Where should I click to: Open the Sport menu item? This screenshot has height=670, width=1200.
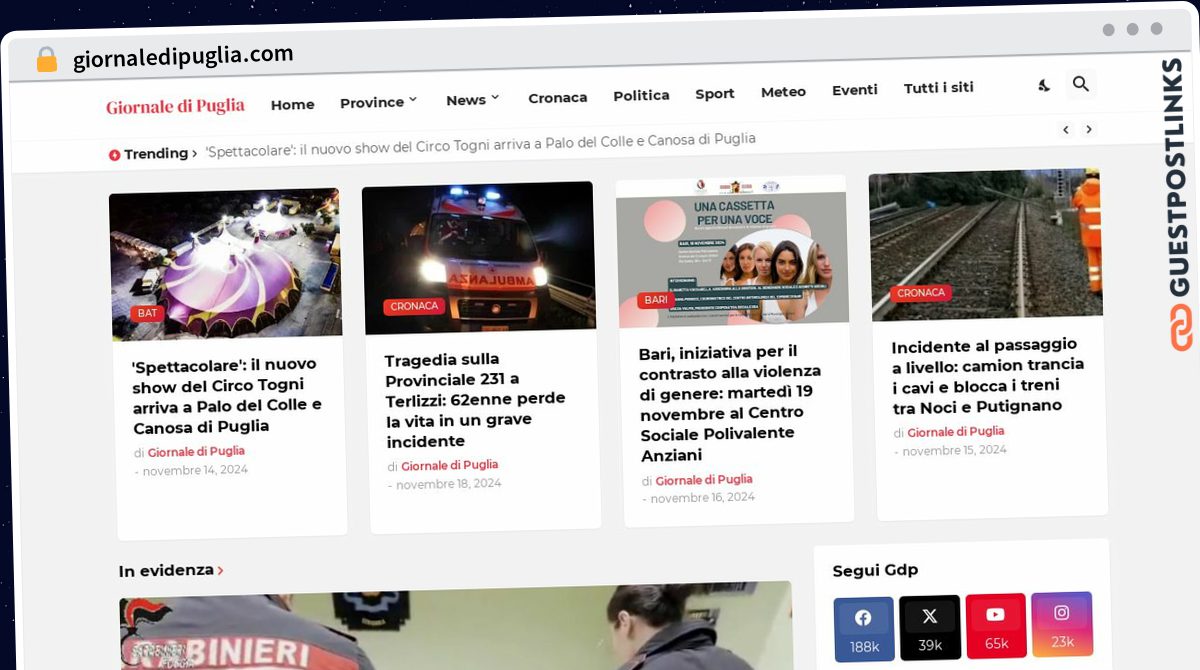tap(715, 93)
